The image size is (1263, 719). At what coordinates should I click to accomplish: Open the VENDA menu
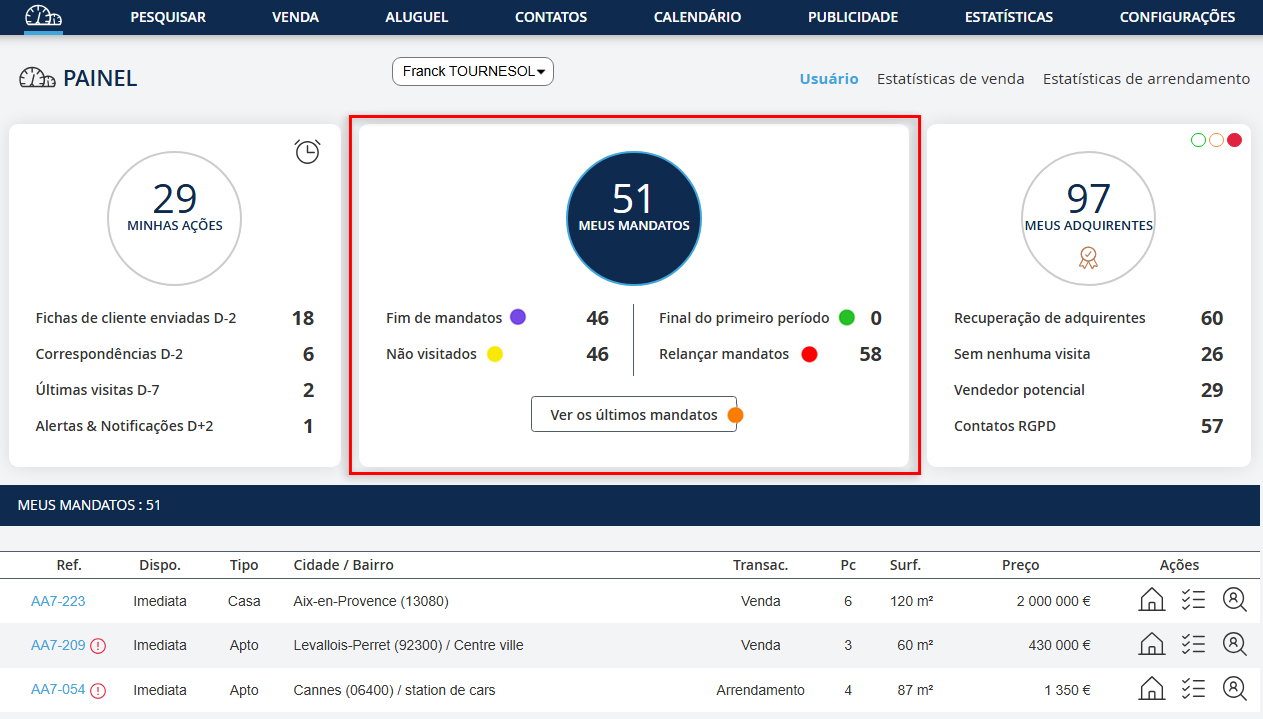tap(295, 17)
